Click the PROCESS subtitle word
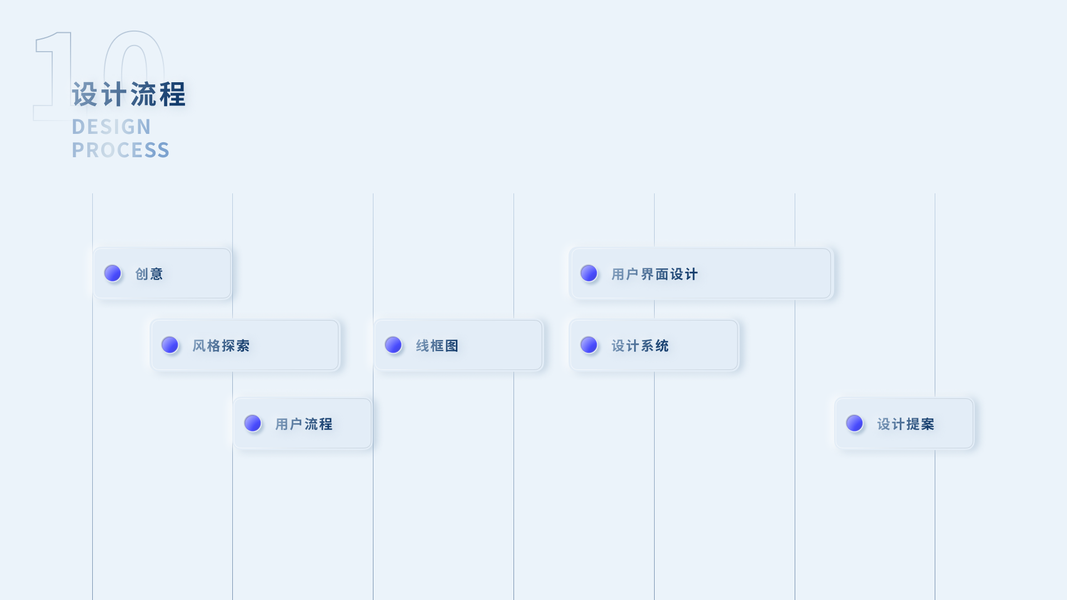This screenshot has width=1067, height=600. pyautogui.click(x=120, y=150)
